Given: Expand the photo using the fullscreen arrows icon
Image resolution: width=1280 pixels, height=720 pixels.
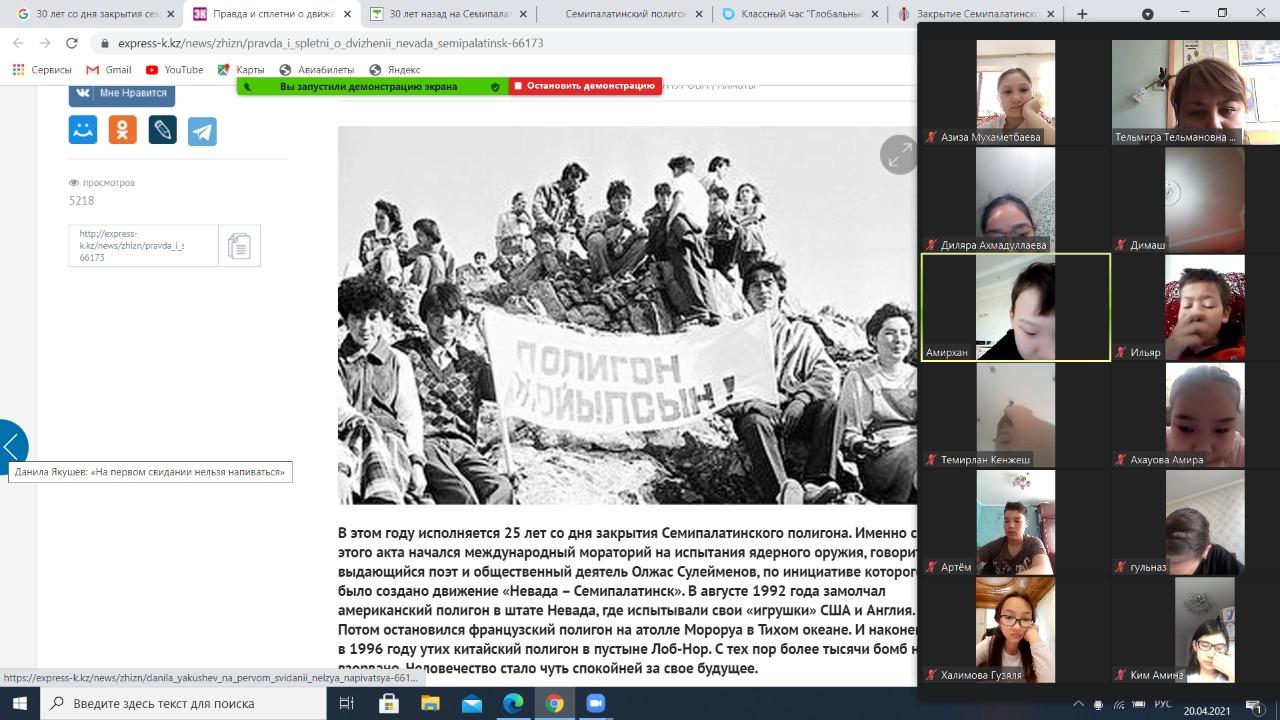Looking at the screenshot, I should coord(898,155).
